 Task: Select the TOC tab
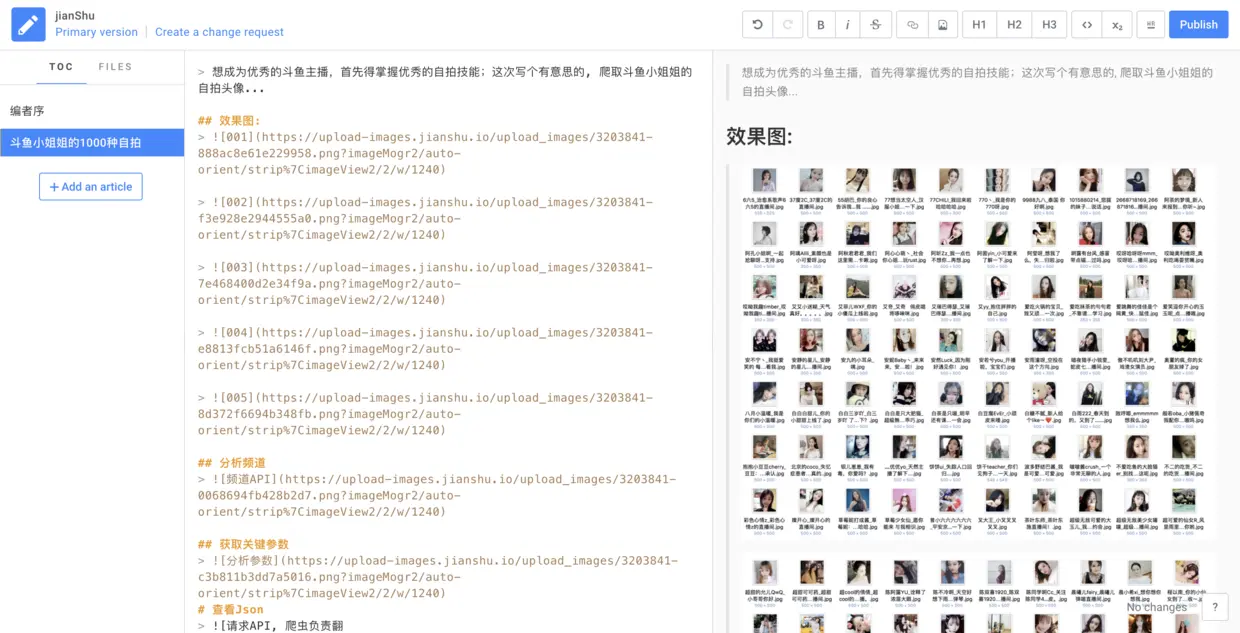pos(61,67)
